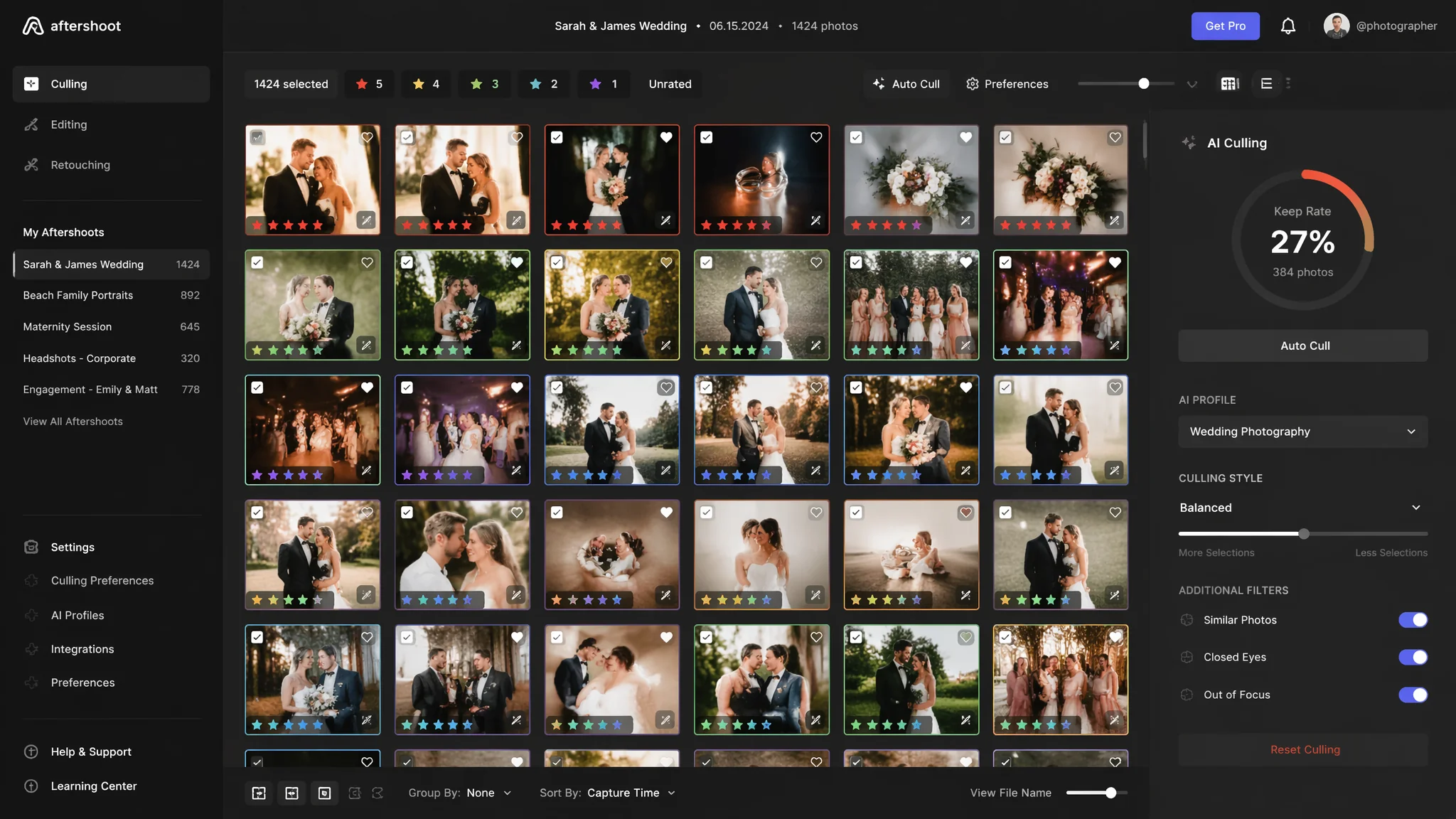
Task: Click the icon left of Similar Photos
Action: 1187,620
